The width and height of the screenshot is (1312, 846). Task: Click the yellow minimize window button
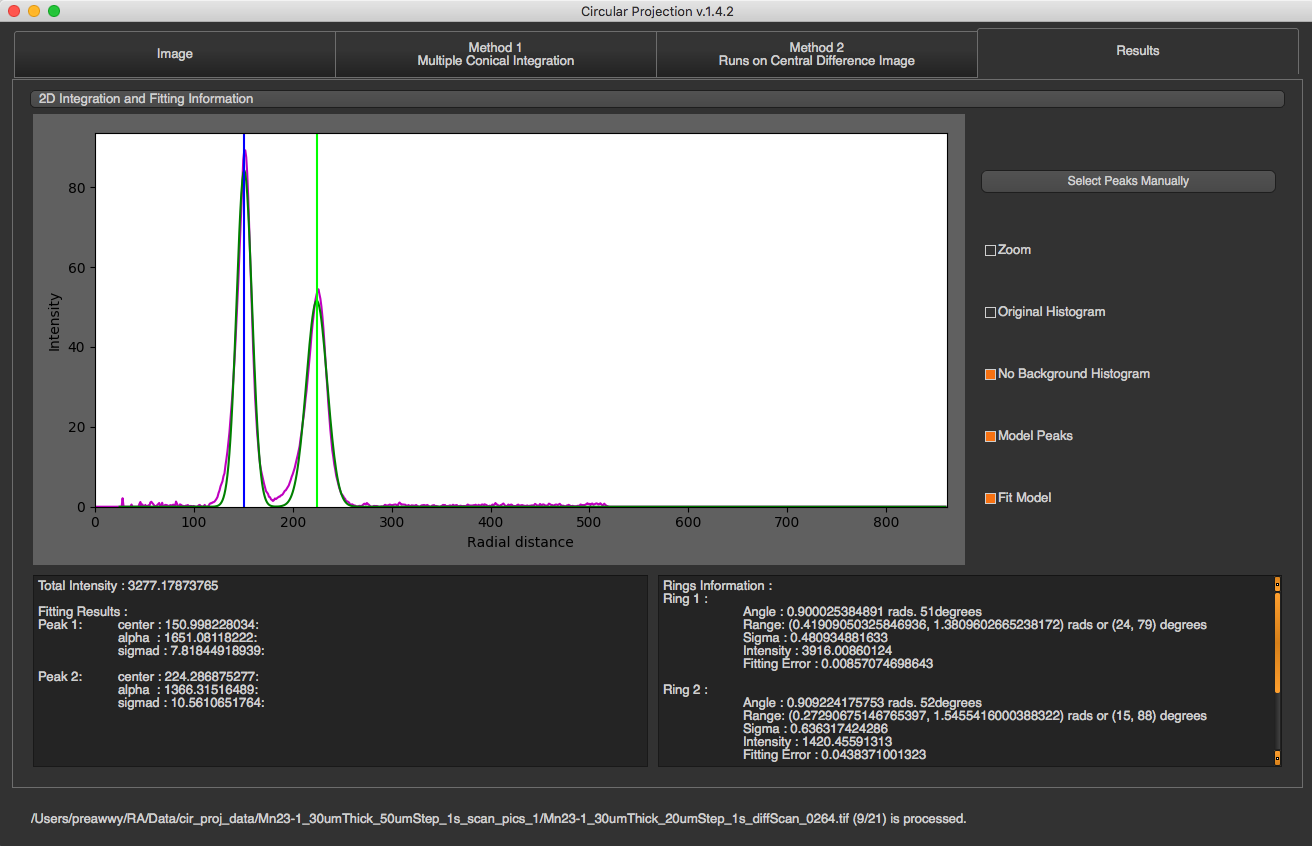tap(34, 11)
